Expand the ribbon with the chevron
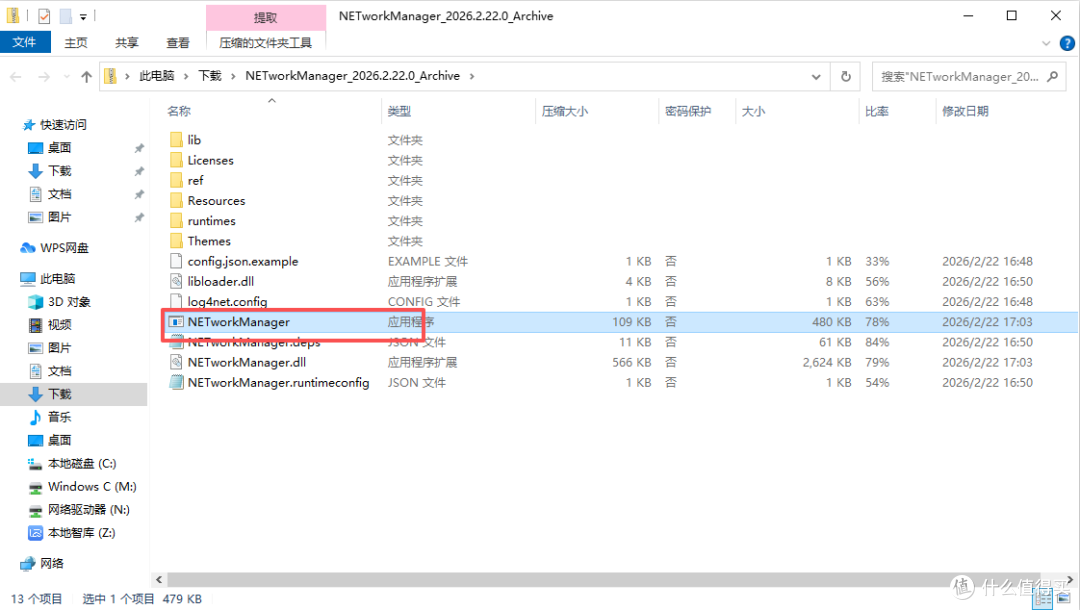Image resolution: width=1080 pixels, height=610 pixels. point(1046,43)
